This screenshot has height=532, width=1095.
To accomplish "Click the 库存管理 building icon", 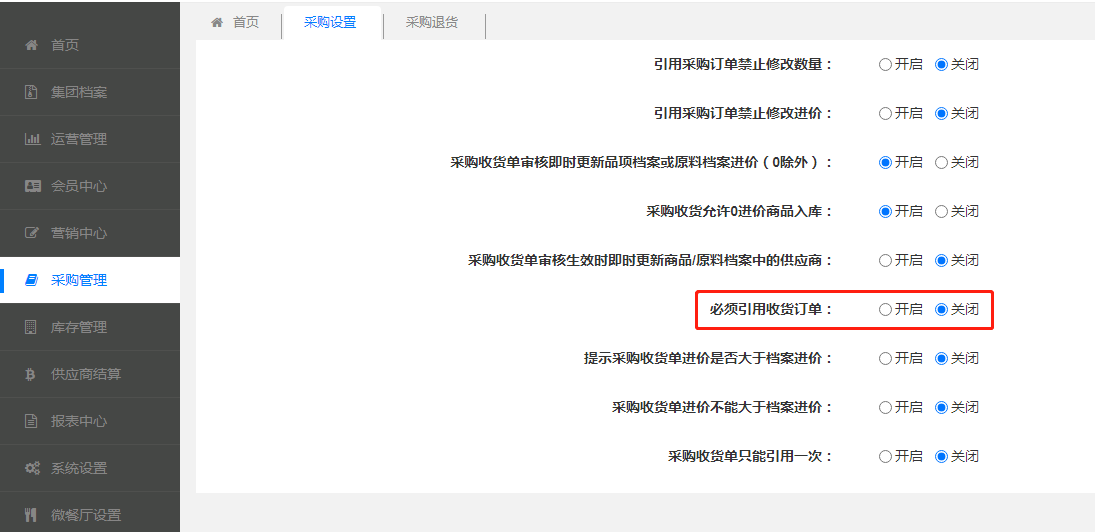I will [x=31, y=327].
